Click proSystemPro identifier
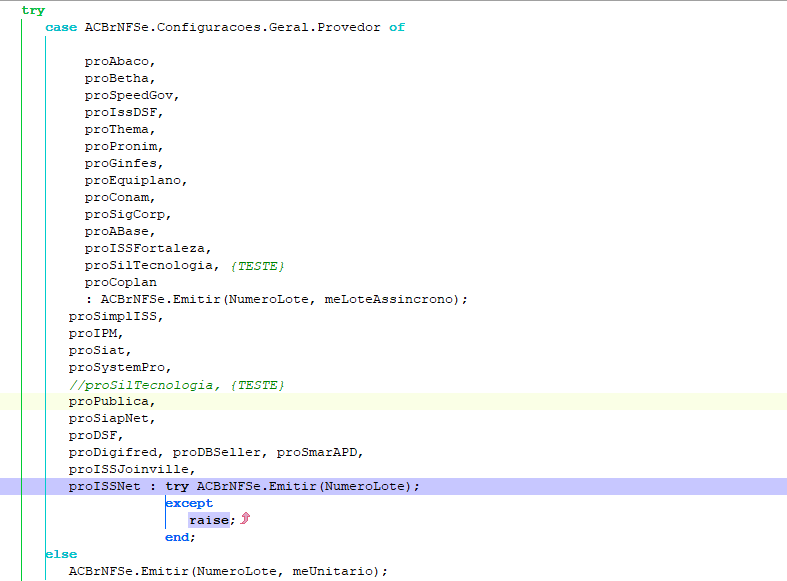This screenshot has height=581, width=787. click(117, 368)
